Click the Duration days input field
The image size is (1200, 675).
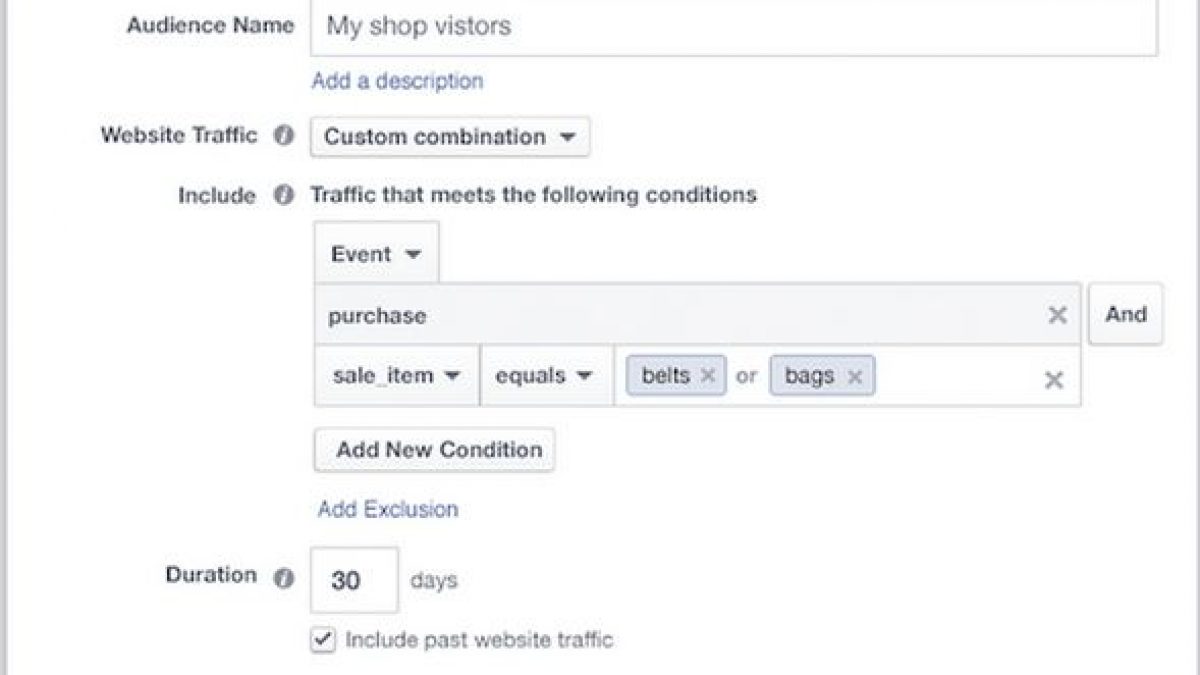tap(354, 580)
